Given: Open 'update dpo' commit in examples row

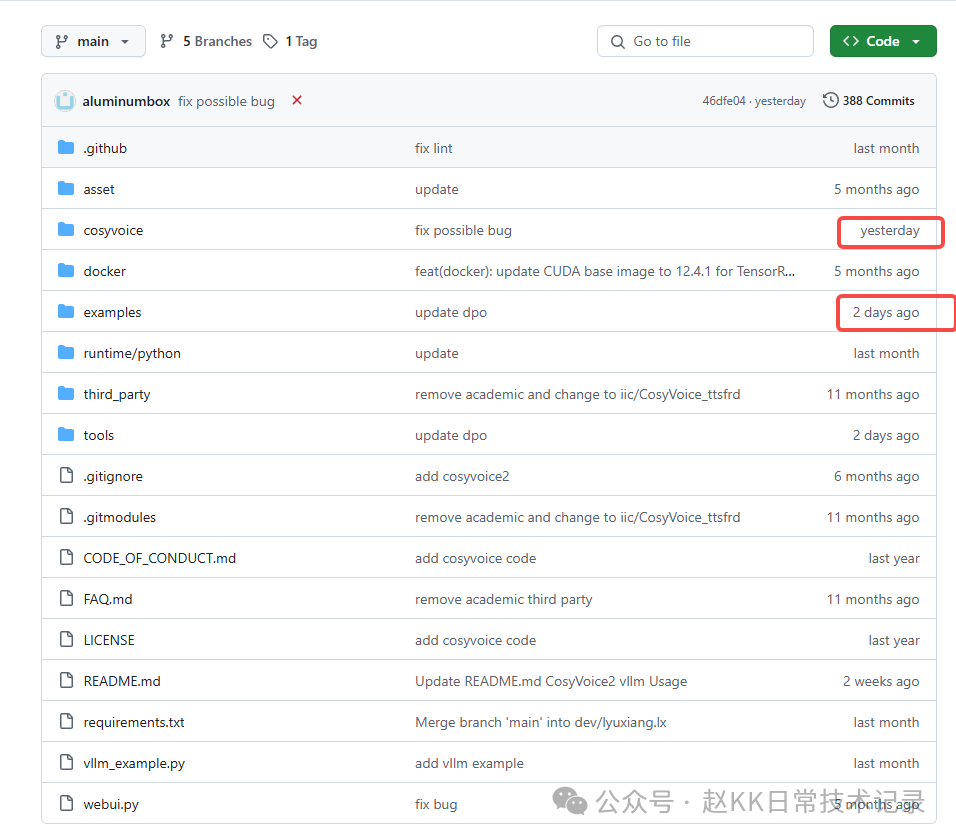Looking at the screenshot, I should 451,312.
